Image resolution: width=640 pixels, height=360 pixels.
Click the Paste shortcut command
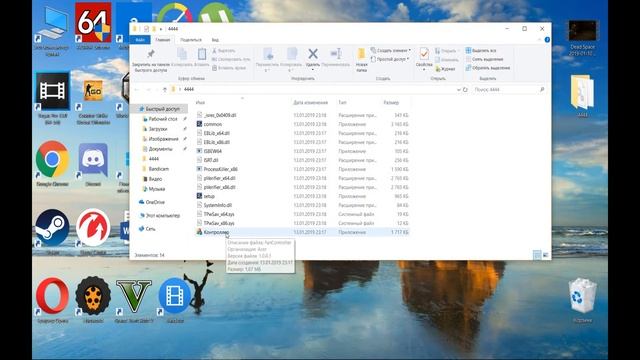[x=229, y=68]
